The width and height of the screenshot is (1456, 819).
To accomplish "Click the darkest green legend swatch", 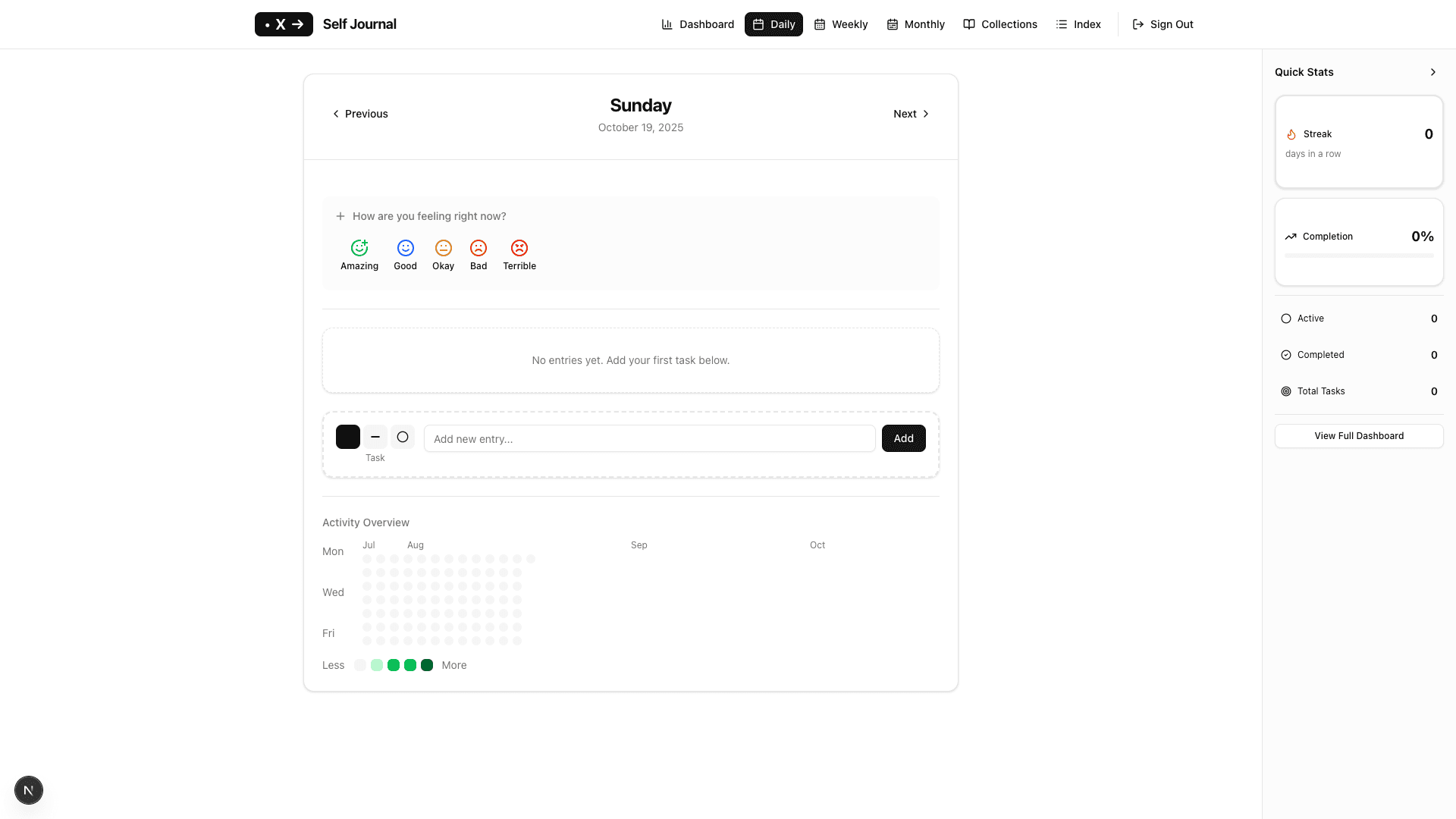I will (x=427, y=665).
